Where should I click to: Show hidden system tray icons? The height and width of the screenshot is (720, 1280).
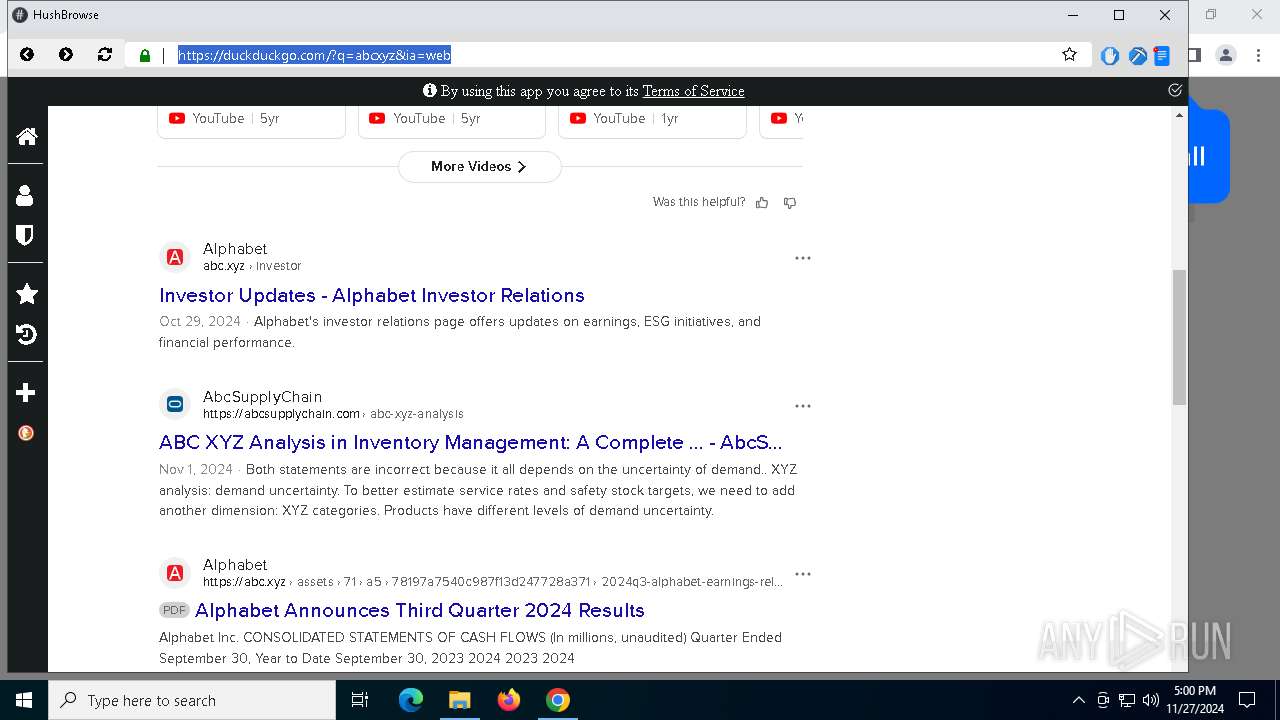[x=1078, y=700]
